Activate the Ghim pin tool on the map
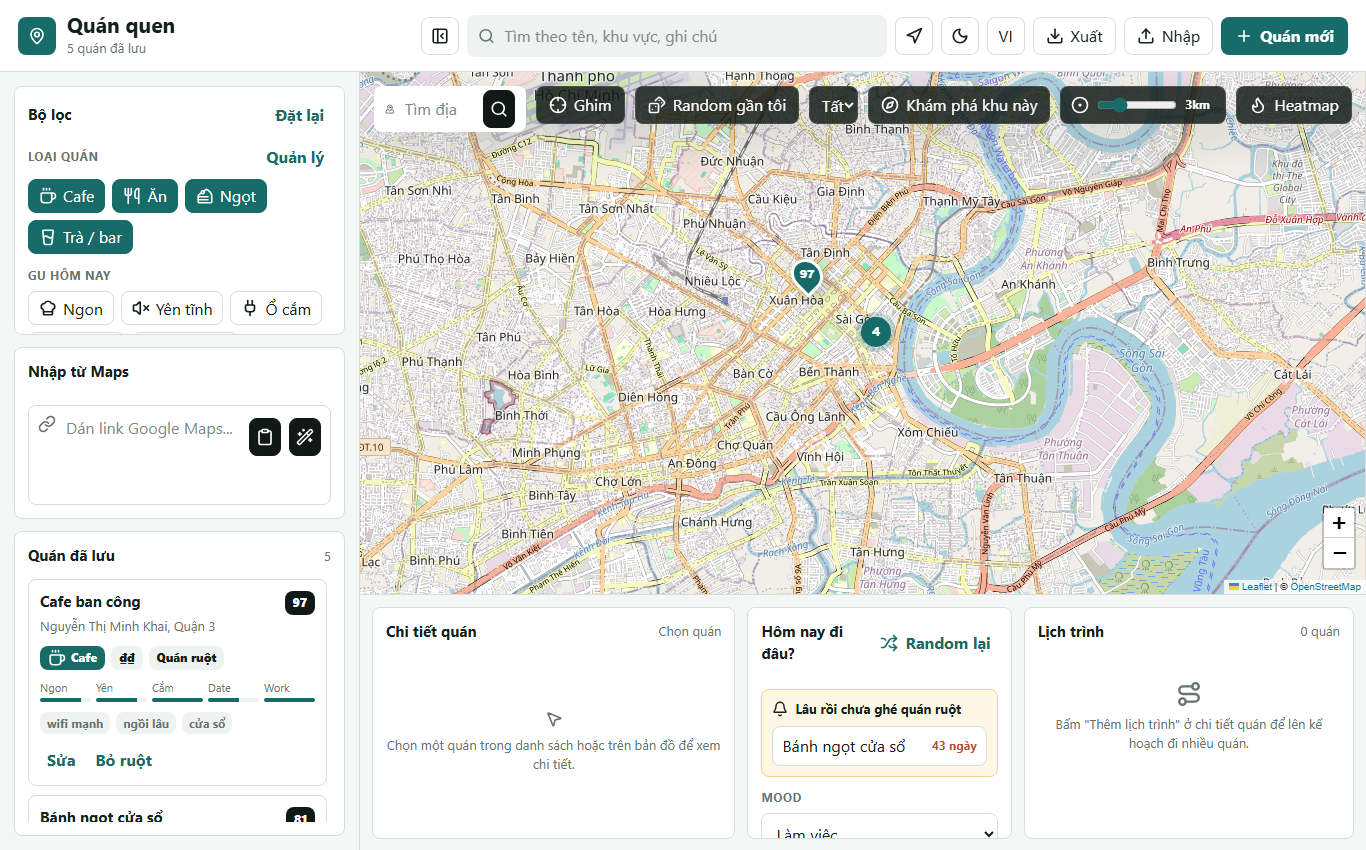The image size is (1366, 850). (581, 105)
